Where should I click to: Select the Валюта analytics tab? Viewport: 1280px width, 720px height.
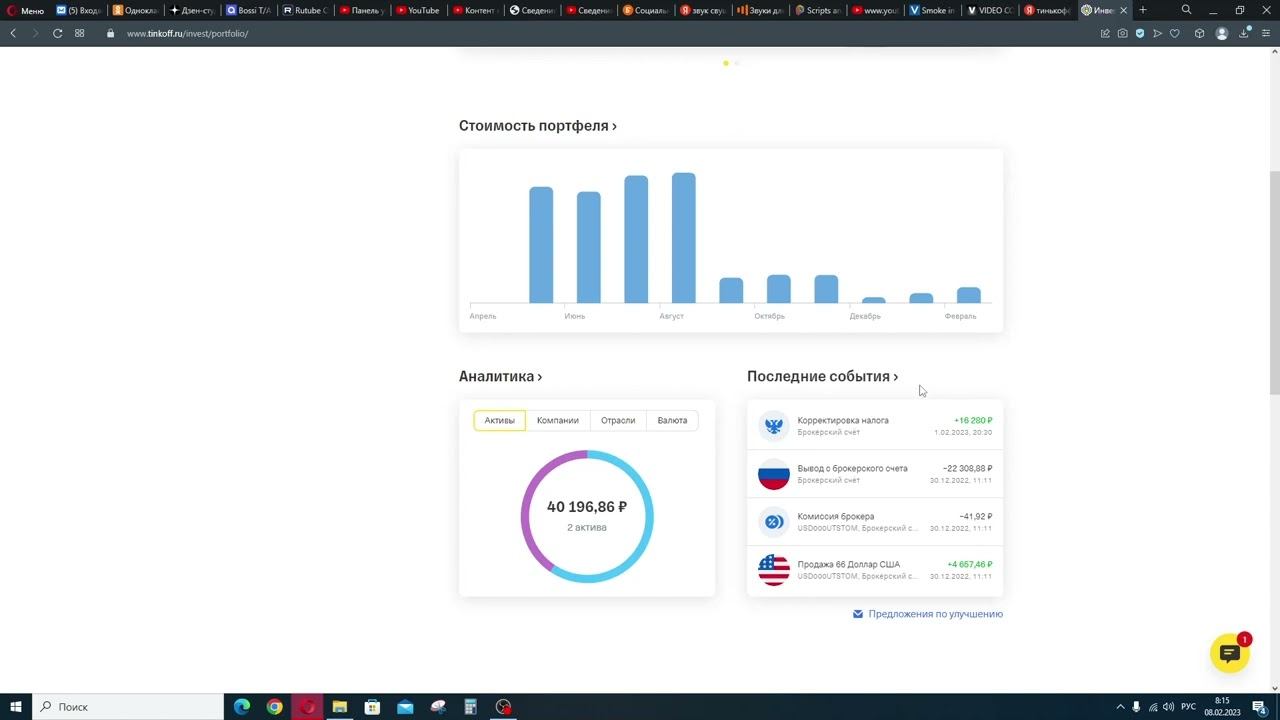672,420
